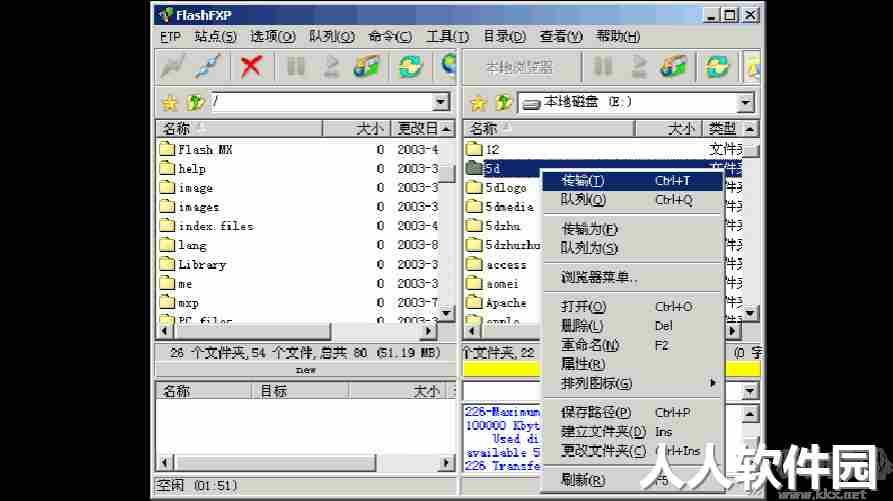Click the right pane parent folder icon
Image resolution: width=893 pixels, height=501 pixels.
pyautogui.click(x=504, y=103)
